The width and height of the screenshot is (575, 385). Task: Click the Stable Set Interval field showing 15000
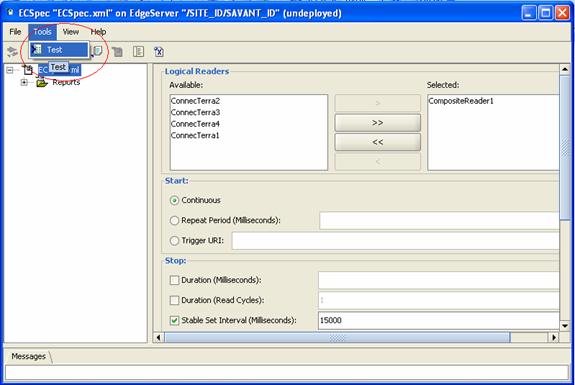(439, 320)
